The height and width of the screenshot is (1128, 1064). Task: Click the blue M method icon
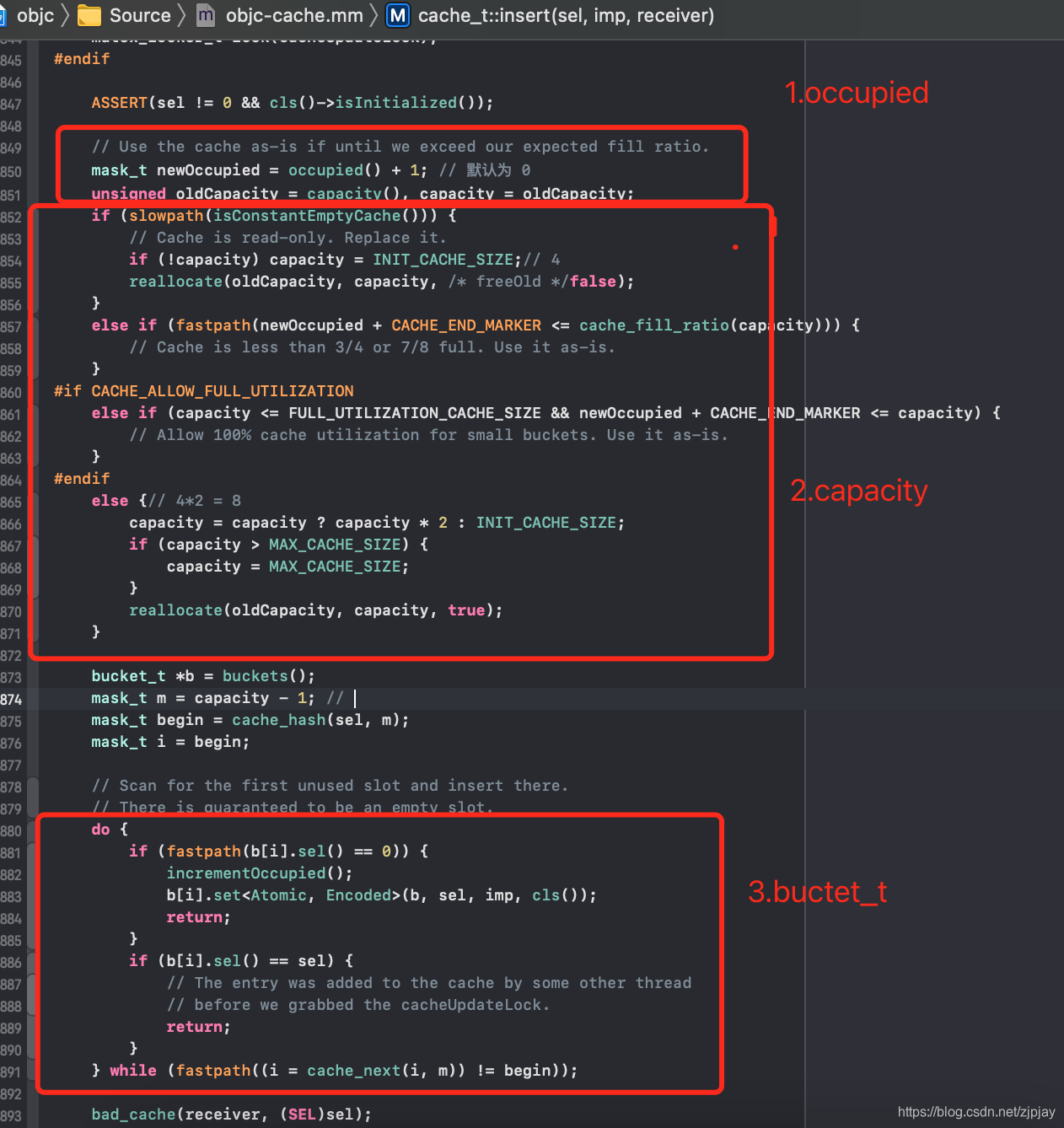point(398,15)
